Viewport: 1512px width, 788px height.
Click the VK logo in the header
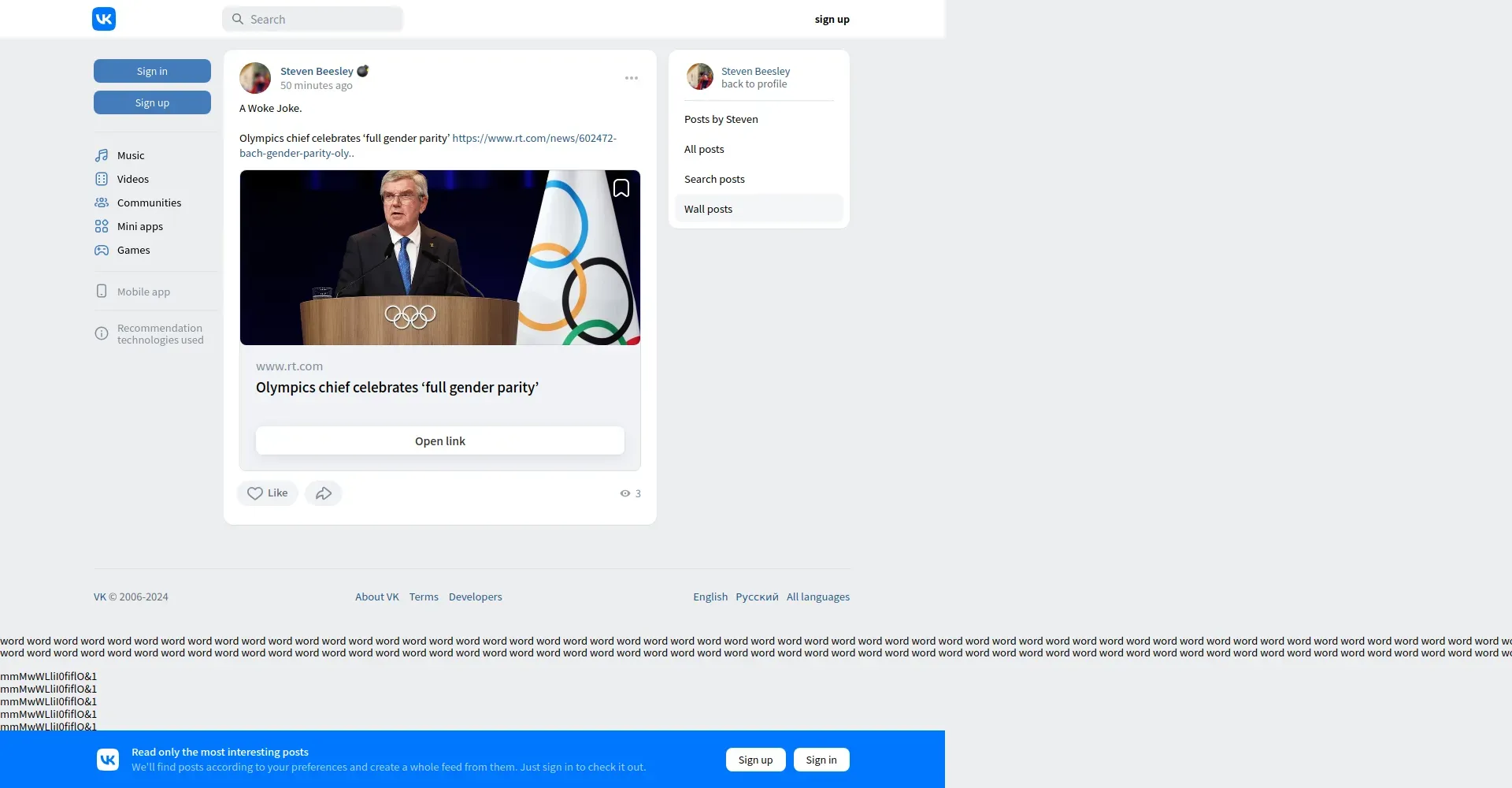pyautogui.click(x=104, y=19)
